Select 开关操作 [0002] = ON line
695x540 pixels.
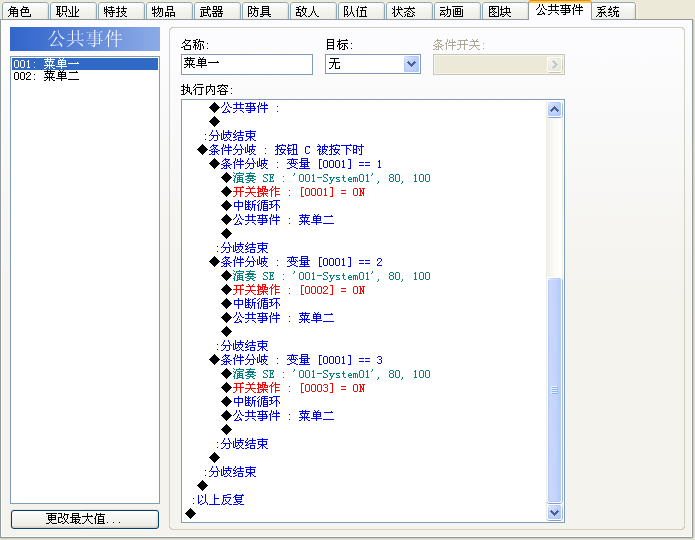pos(293,290)
